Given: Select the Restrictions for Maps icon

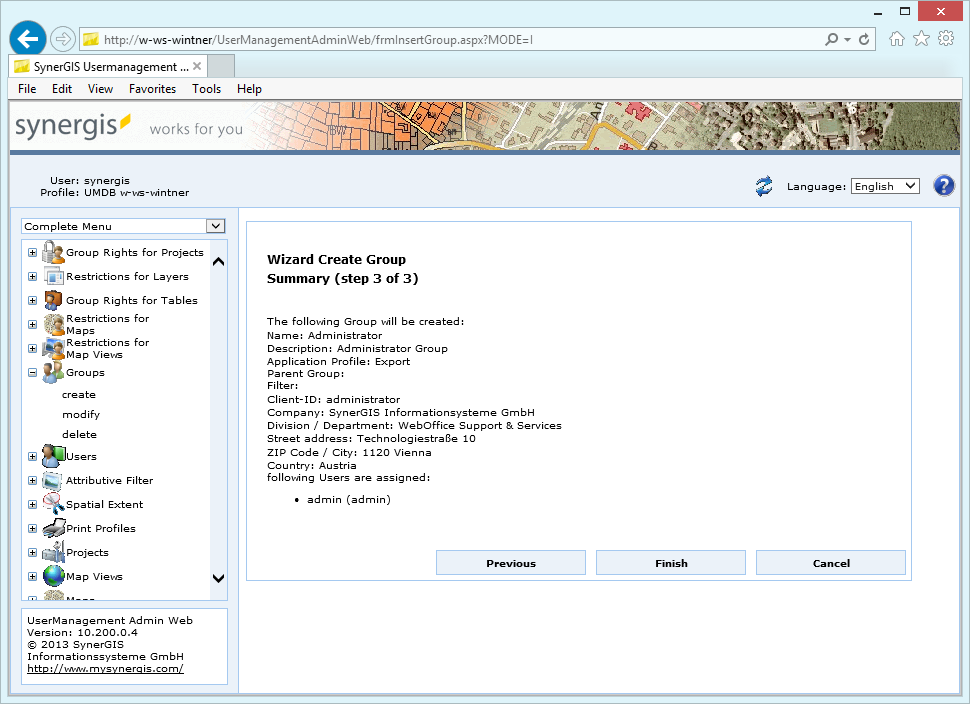Looking at the screenshot, I should [x=52, y=323].
